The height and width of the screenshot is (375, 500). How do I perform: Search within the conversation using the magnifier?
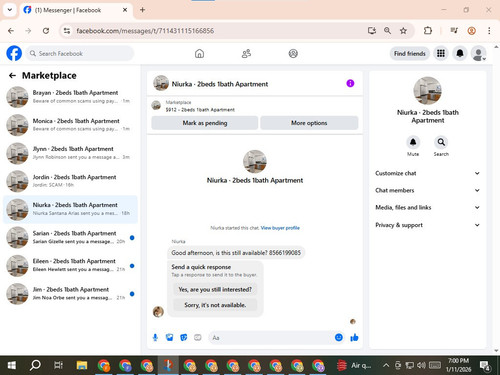[441, 142]
